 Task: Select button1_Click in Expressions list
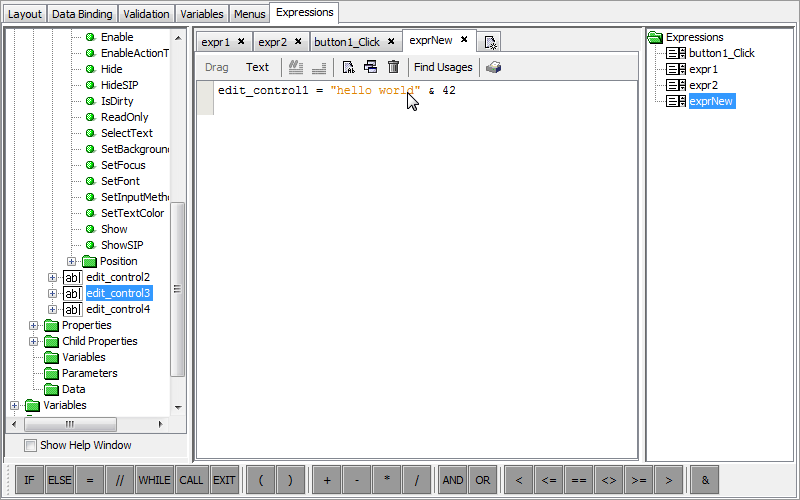(x=721, y=53)
